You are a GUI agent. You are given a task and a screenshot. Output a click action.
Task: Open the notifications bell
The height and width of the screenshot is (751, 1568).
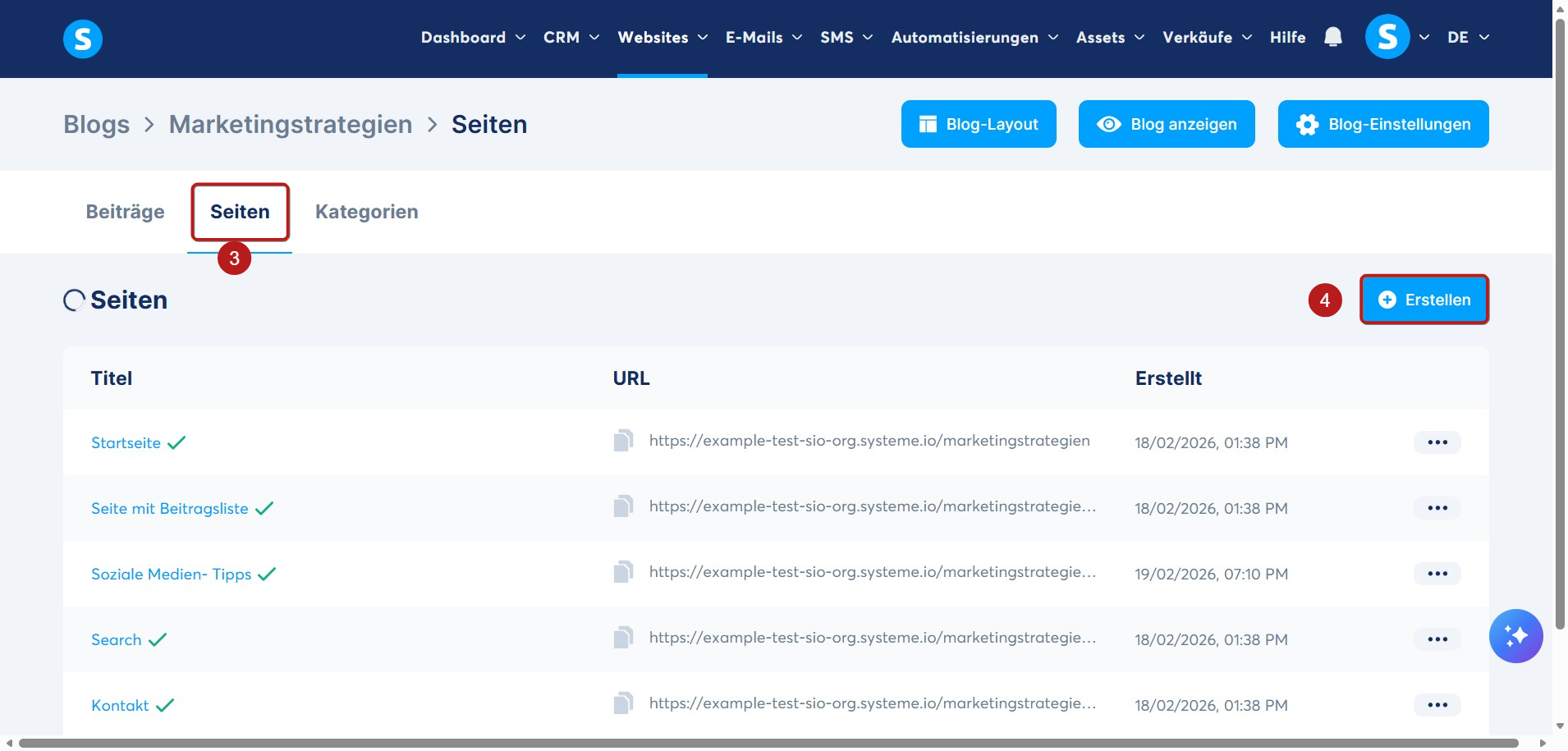(1333, 37)
